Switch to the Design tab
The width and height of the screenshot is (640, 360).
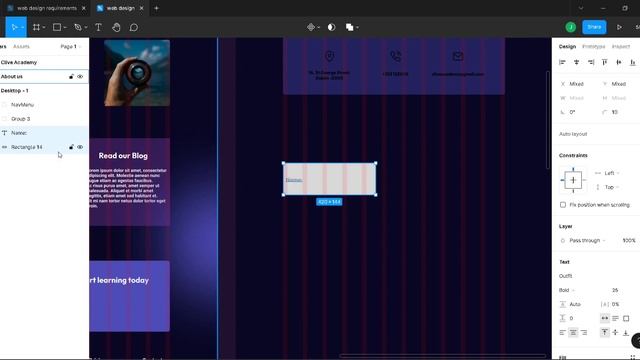(567, 47)
